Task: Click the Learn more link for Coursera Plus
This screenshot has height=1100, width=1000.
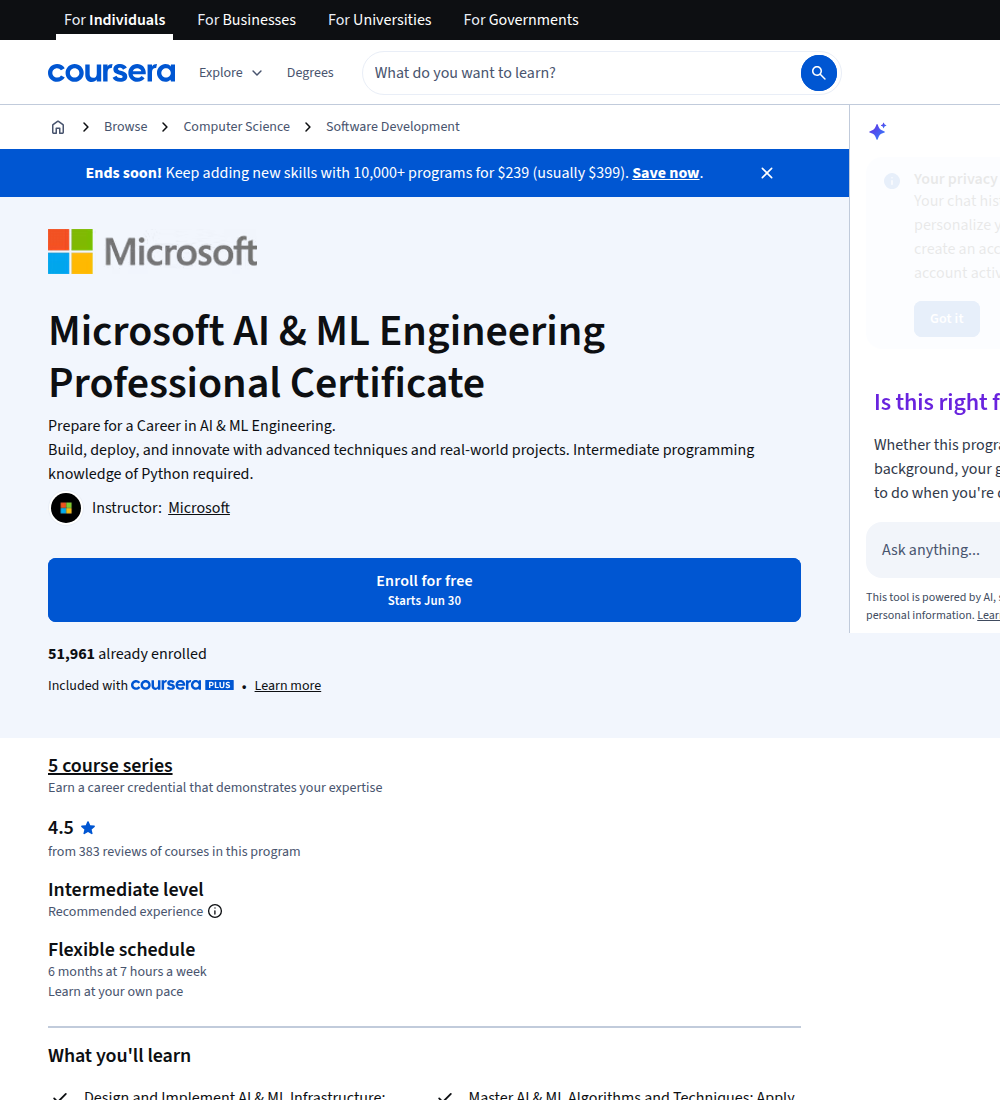Action: click(288, 685)
